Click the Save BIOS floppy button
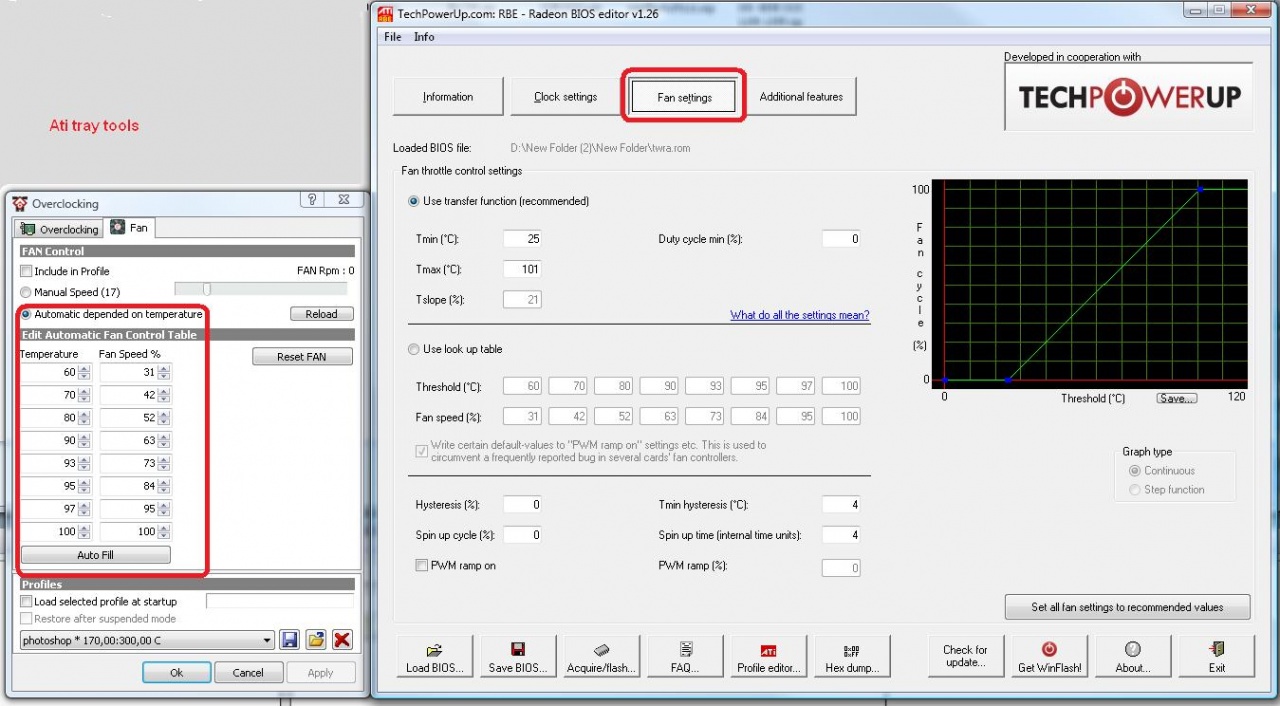 pyautogui.click(x=518, y=656)
